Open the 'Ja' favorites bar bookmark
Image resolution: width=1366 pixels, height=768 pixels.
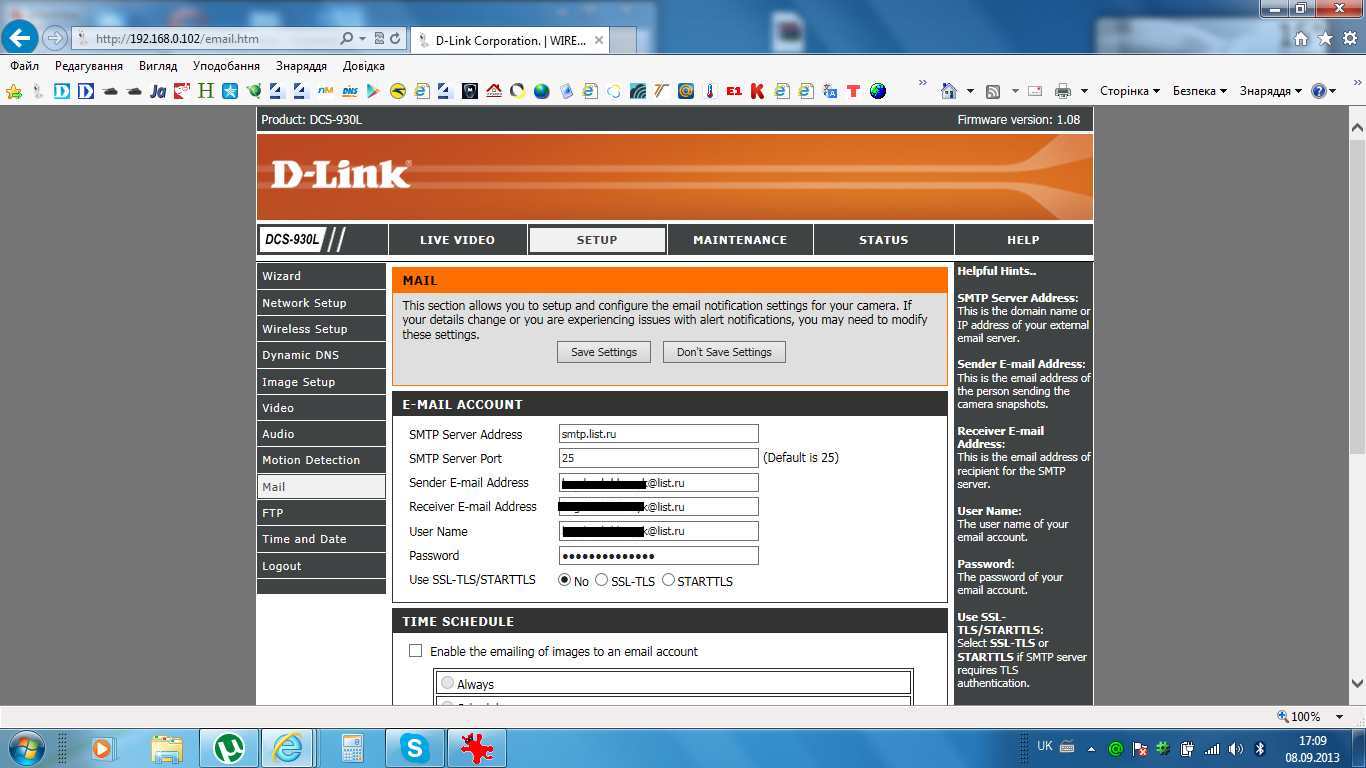coord(158,91)
